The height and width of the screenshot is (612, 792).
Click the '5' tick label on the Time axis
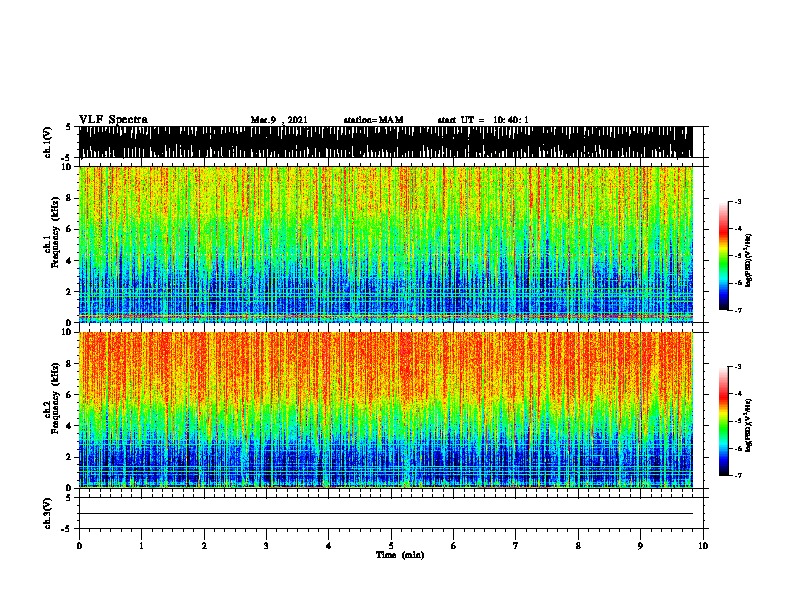[391, 545]
